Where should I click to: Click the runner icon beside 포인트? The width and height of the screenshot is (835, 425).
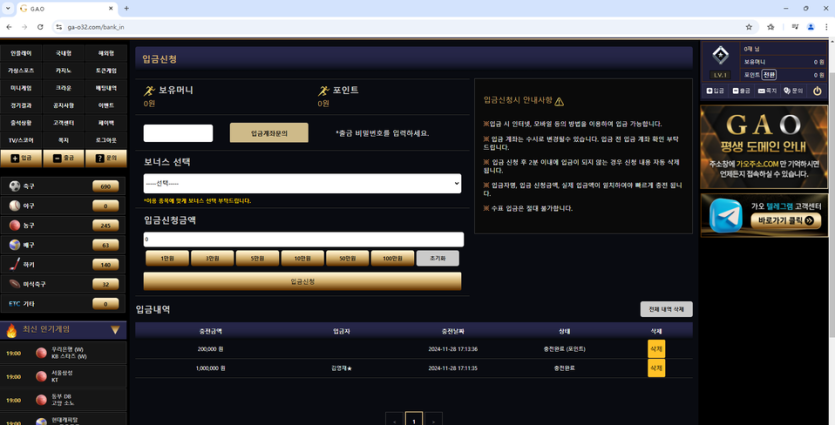pos(323,91)
